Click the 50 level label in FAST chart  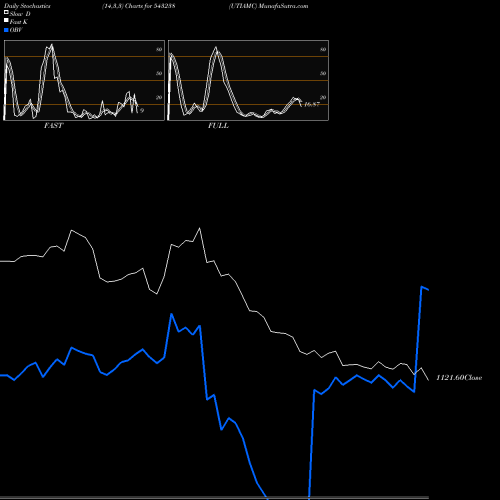click(x=159, y=73)
